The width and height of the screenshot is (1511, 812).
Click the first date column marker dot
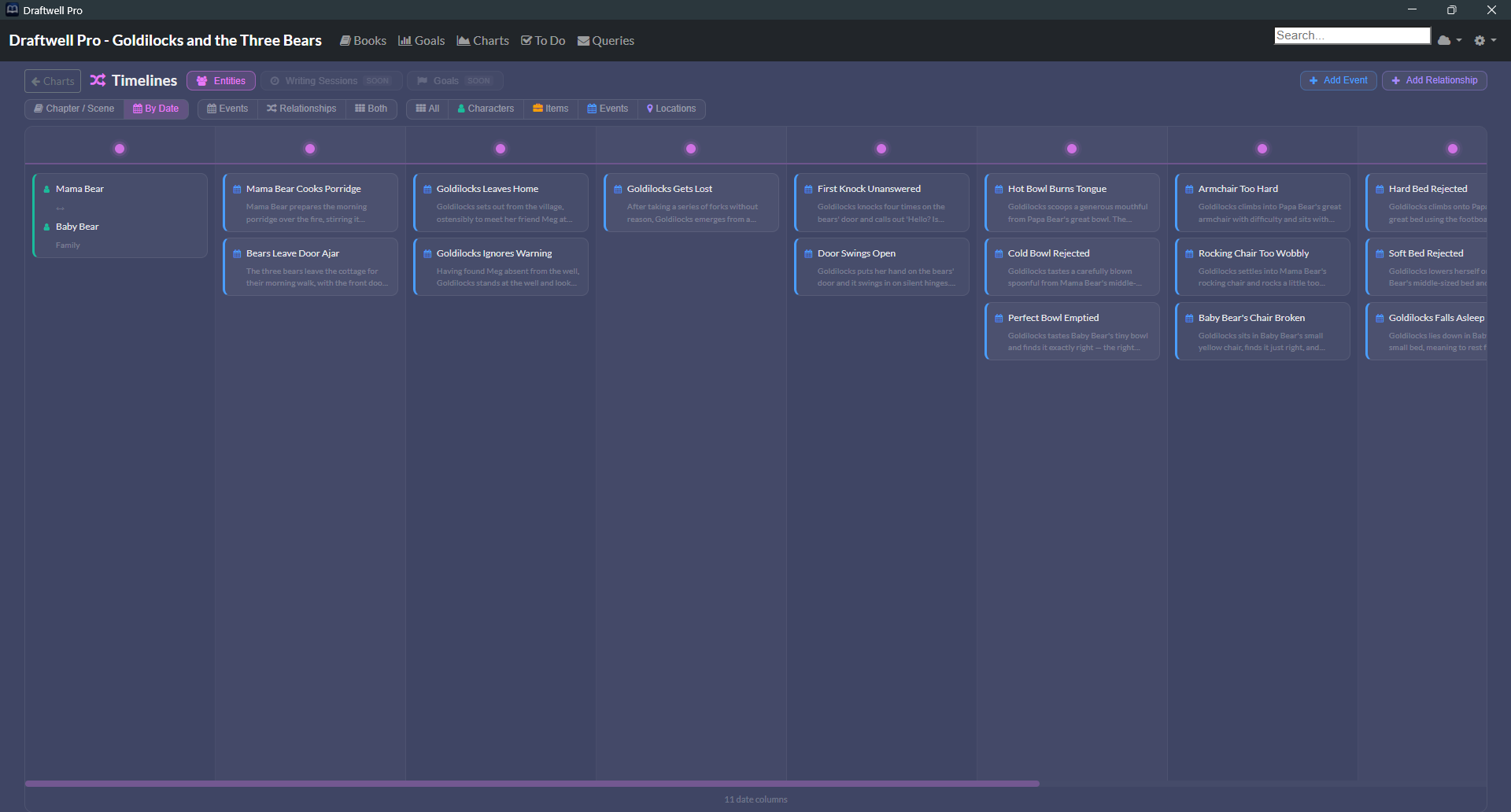pyautogui.click(x=120, y=149)
